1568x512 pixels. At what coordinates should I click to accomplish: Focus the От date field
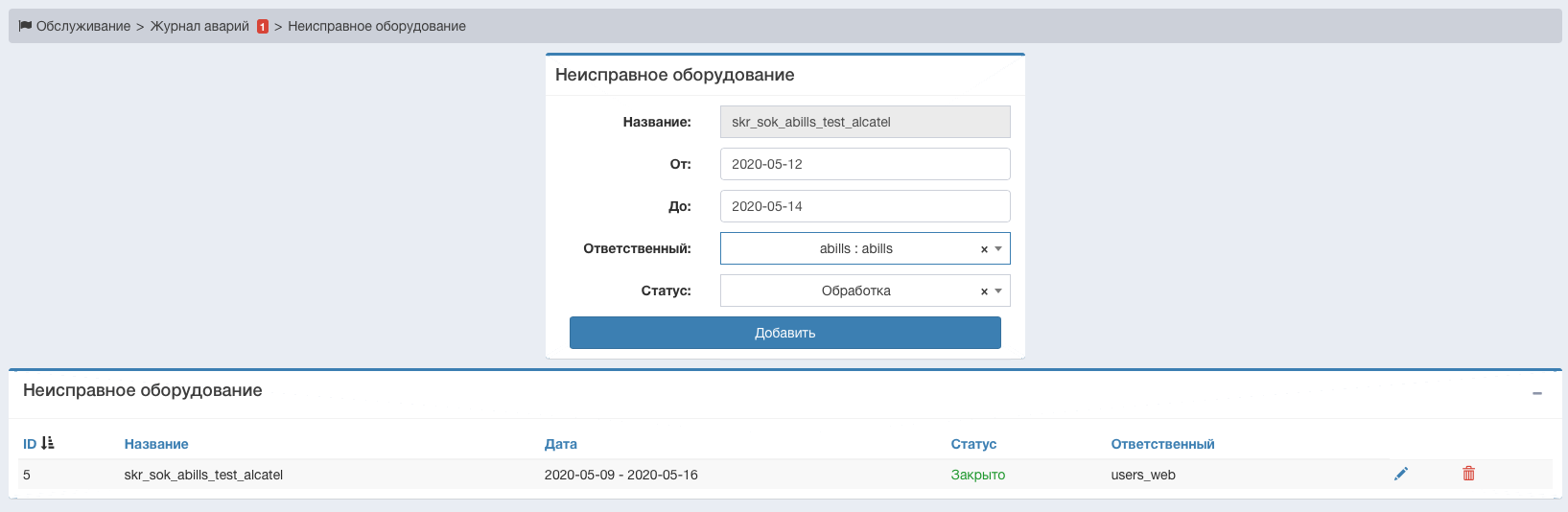click(x=865, y=164)
